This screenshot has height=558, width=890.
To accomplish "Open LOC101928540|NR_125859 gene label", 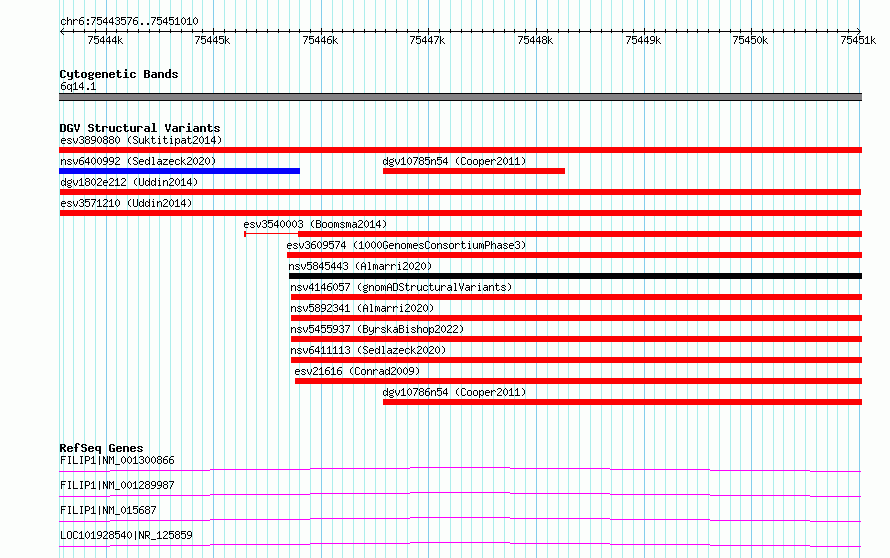I will 126,535.
